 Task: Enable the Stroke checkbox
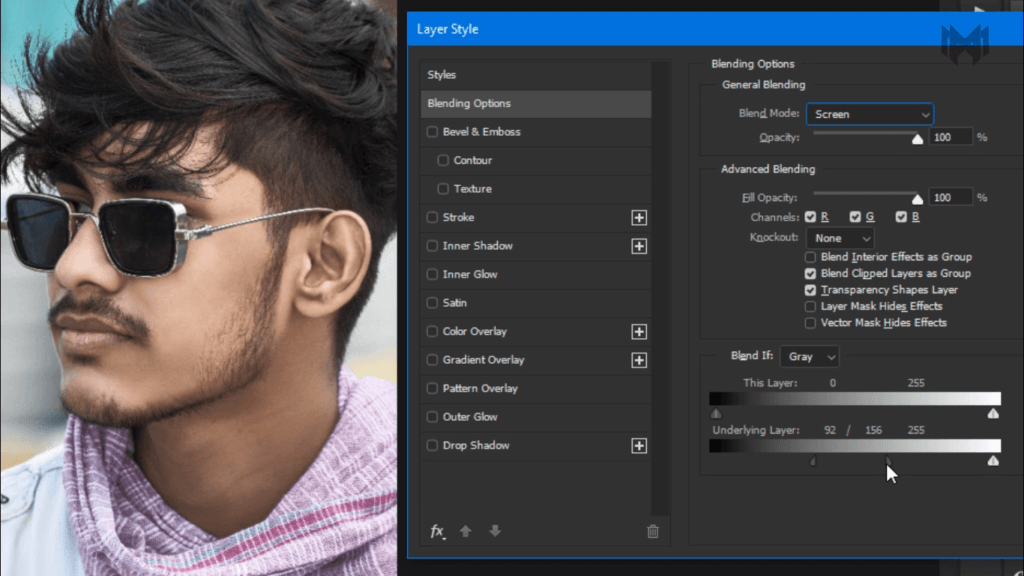pos(432,217)
